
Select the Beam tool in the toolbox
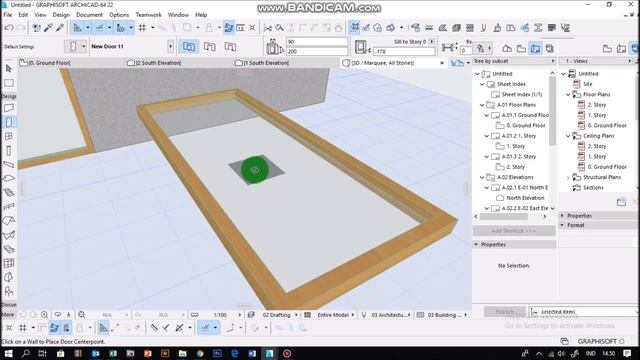[x=9, y=164]
